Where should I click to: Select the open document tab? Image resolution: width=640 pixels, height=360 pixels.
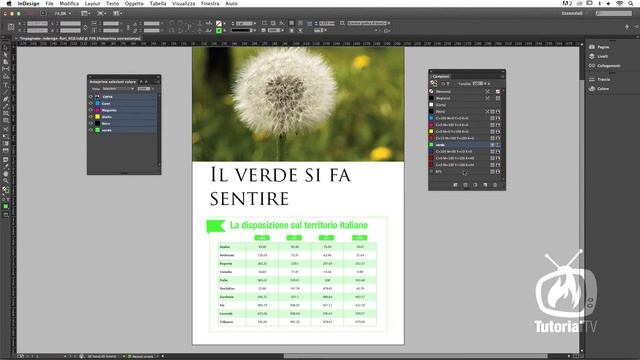point(80,38)
